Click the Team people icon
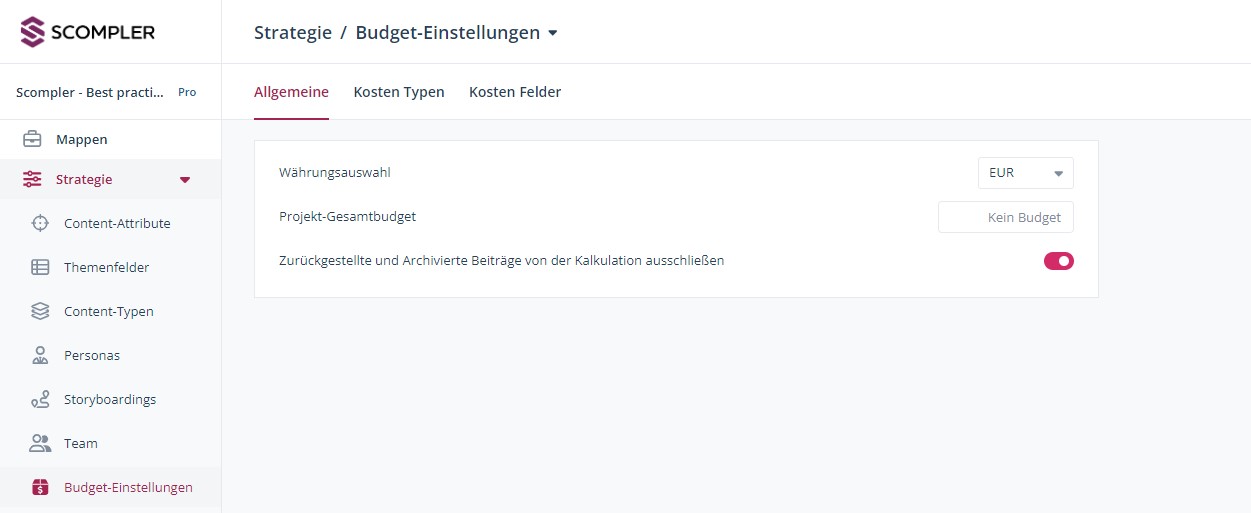 (40, 443)
